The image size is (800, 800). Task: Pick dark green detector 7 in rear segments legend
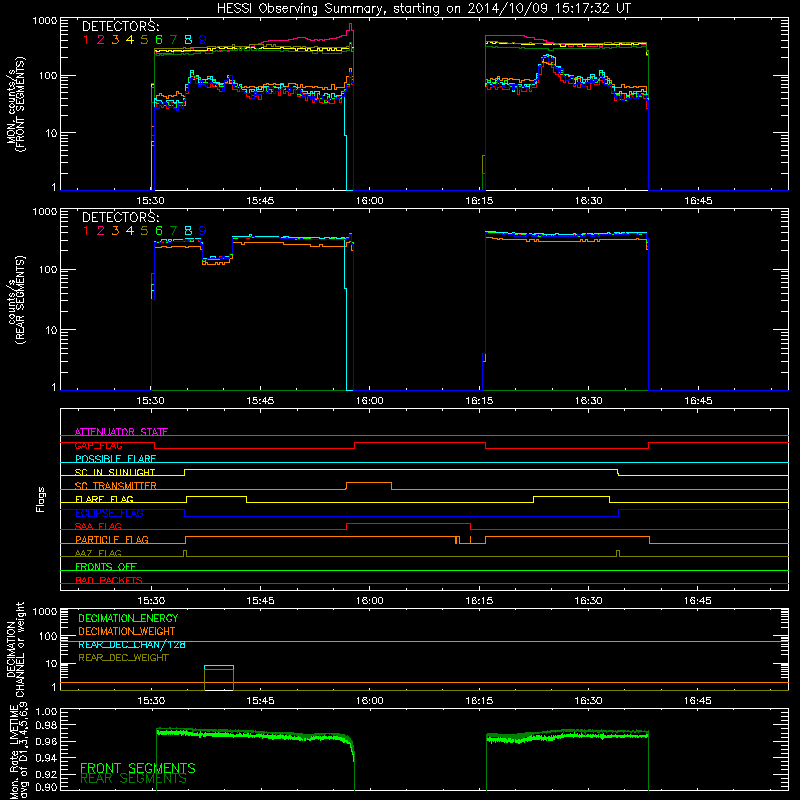173,231
